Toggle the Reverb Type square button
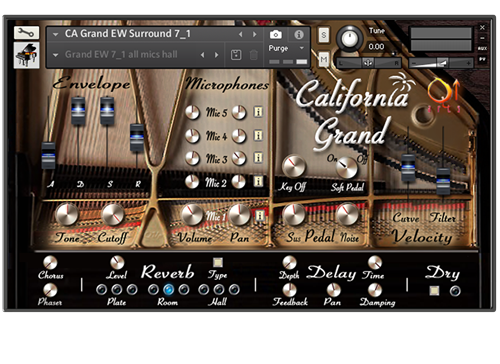Screen dimensions: 500x364 pyautogui.click(x=218, y=262)
